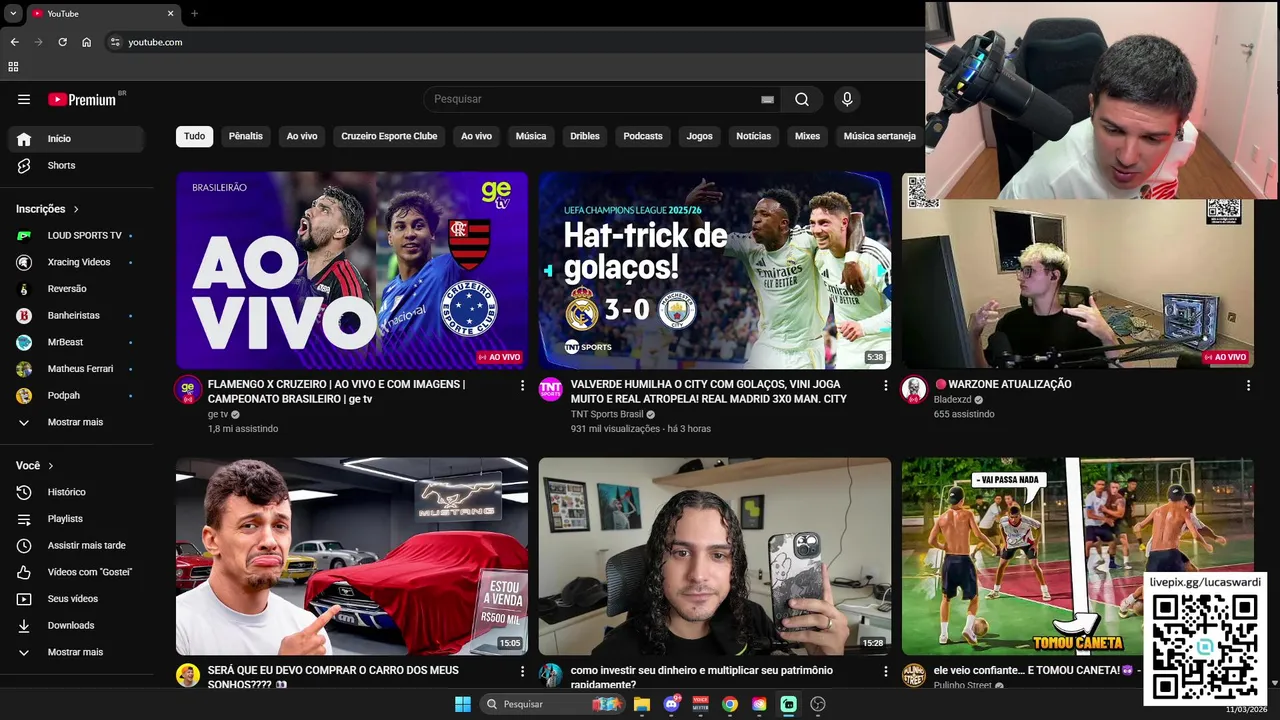Viewport: 1280px width, 720px height.
Task: Click the youtube.com address bar
Action: tap(515, 42)
